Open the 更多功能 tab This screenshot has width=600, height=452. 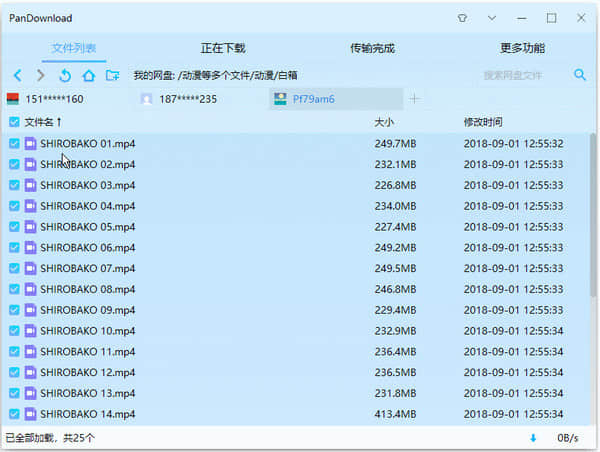tap(522, 48)
